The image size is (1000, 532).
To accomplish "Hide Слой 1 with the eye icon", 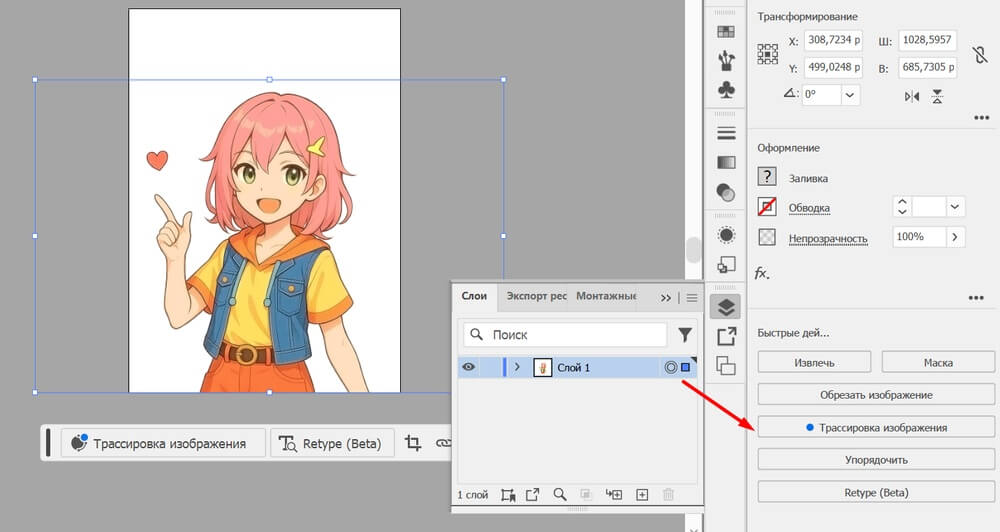I will tap(468, 367).
